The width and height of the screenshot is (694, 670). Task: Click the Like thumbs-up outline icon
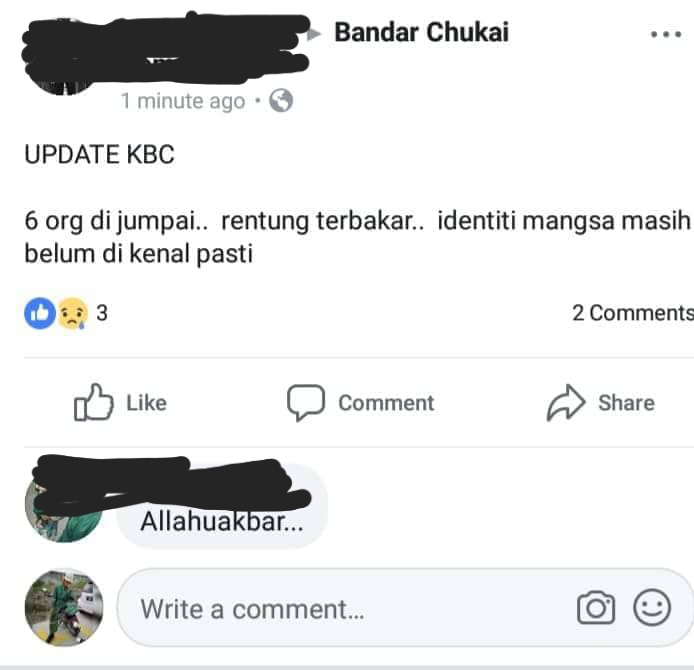pos(93,402)
